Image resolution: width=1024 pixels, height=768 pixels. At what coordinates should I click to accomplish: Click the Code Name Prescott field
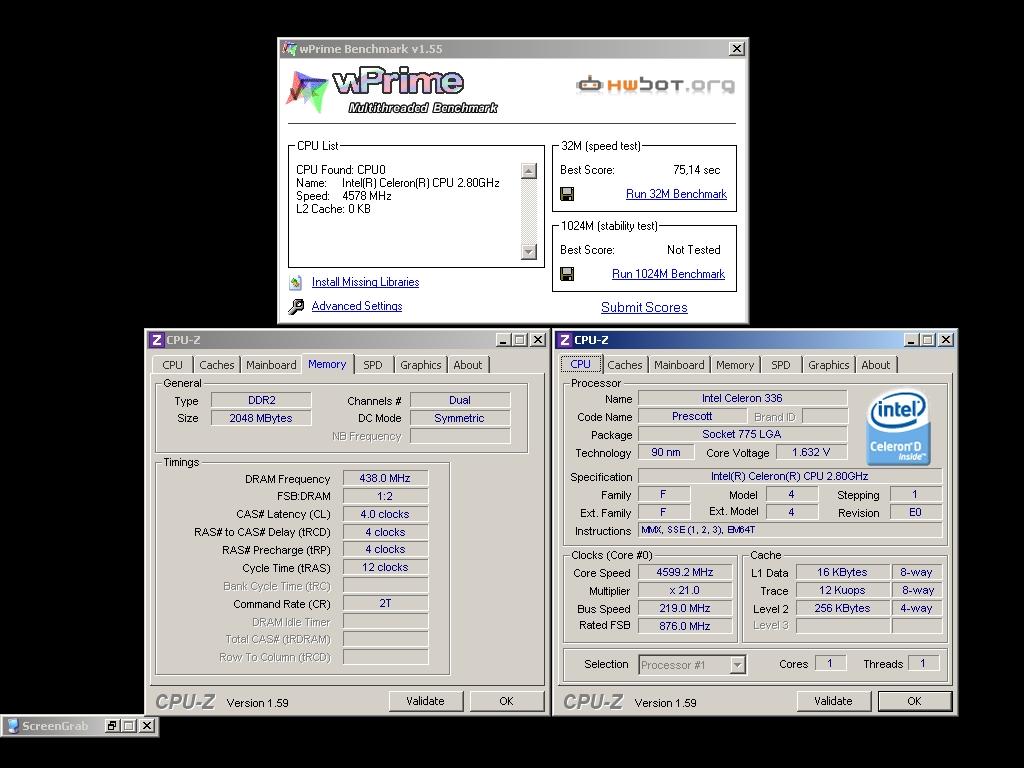click(x=692, y=416)
